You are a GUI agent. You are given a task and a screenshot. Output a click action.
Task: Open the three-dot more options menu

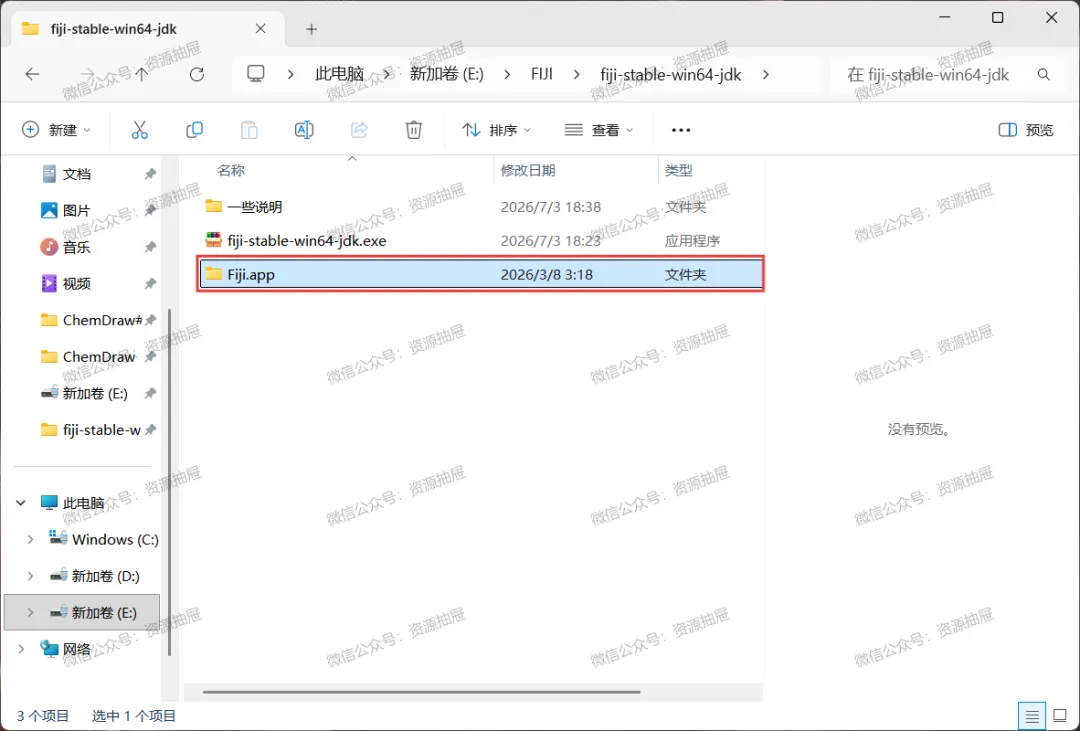(x=681, y=130)
